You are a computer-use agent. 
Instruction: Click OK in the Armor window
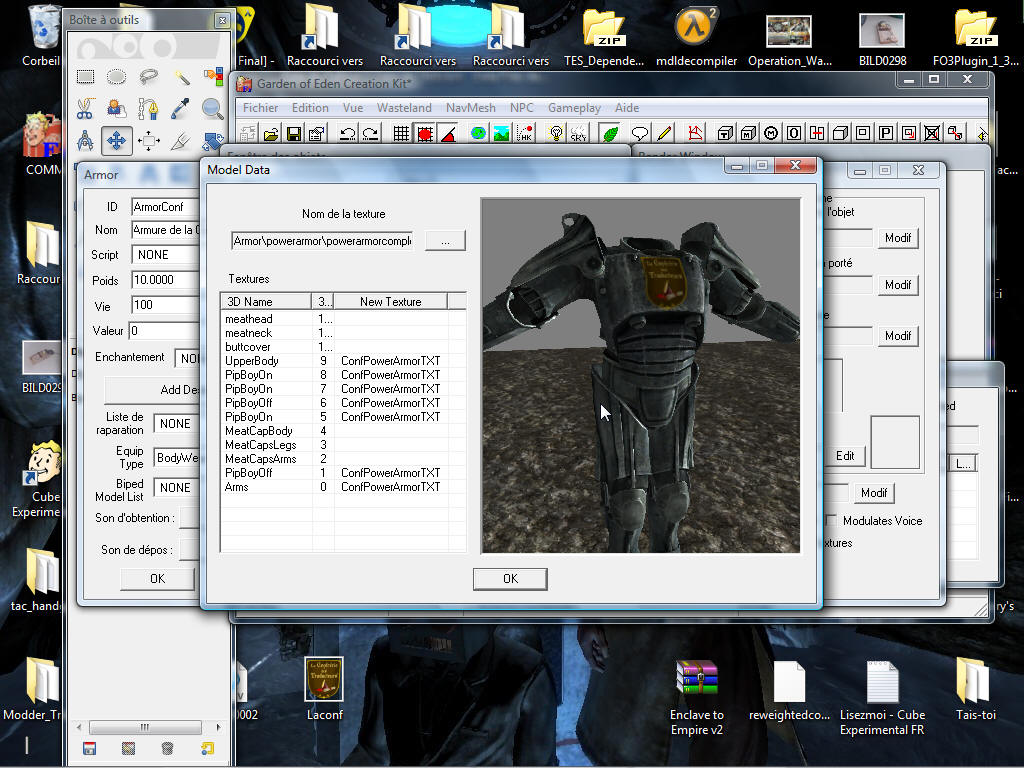coord(157,579)
